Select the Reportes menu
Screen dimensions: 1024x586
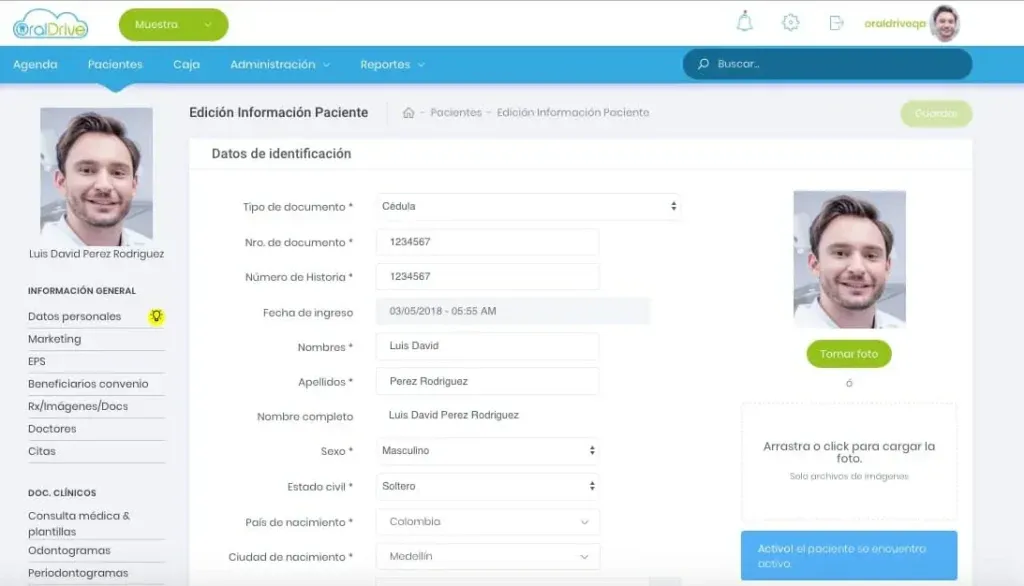[385, 63]
